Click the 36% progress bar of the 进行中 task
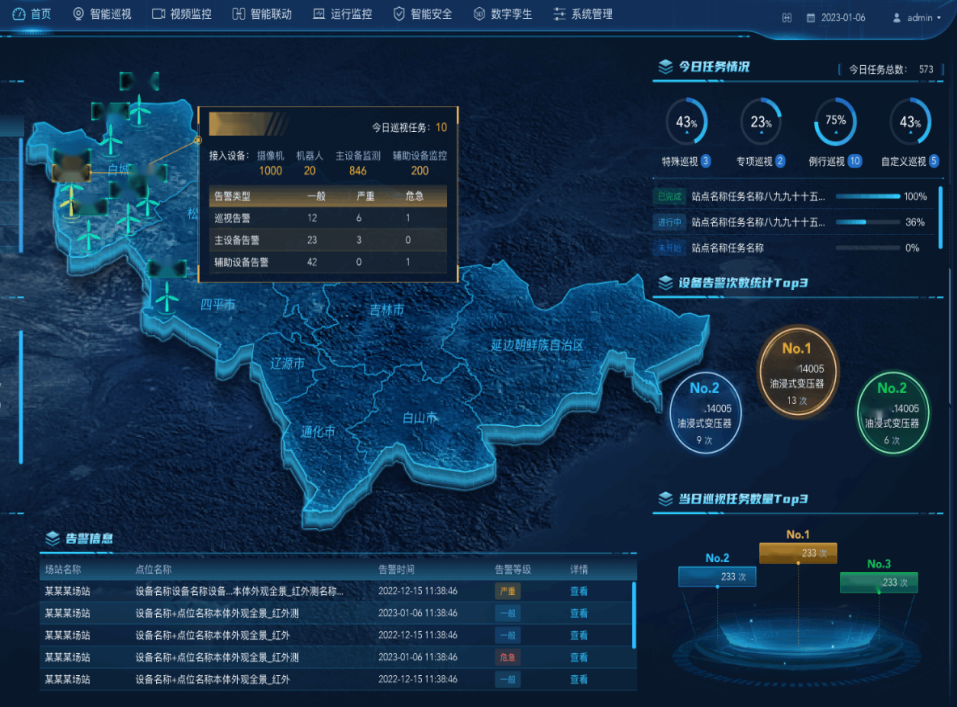The height and width of the screenshot is (707, 957). (x=866, y=222)
